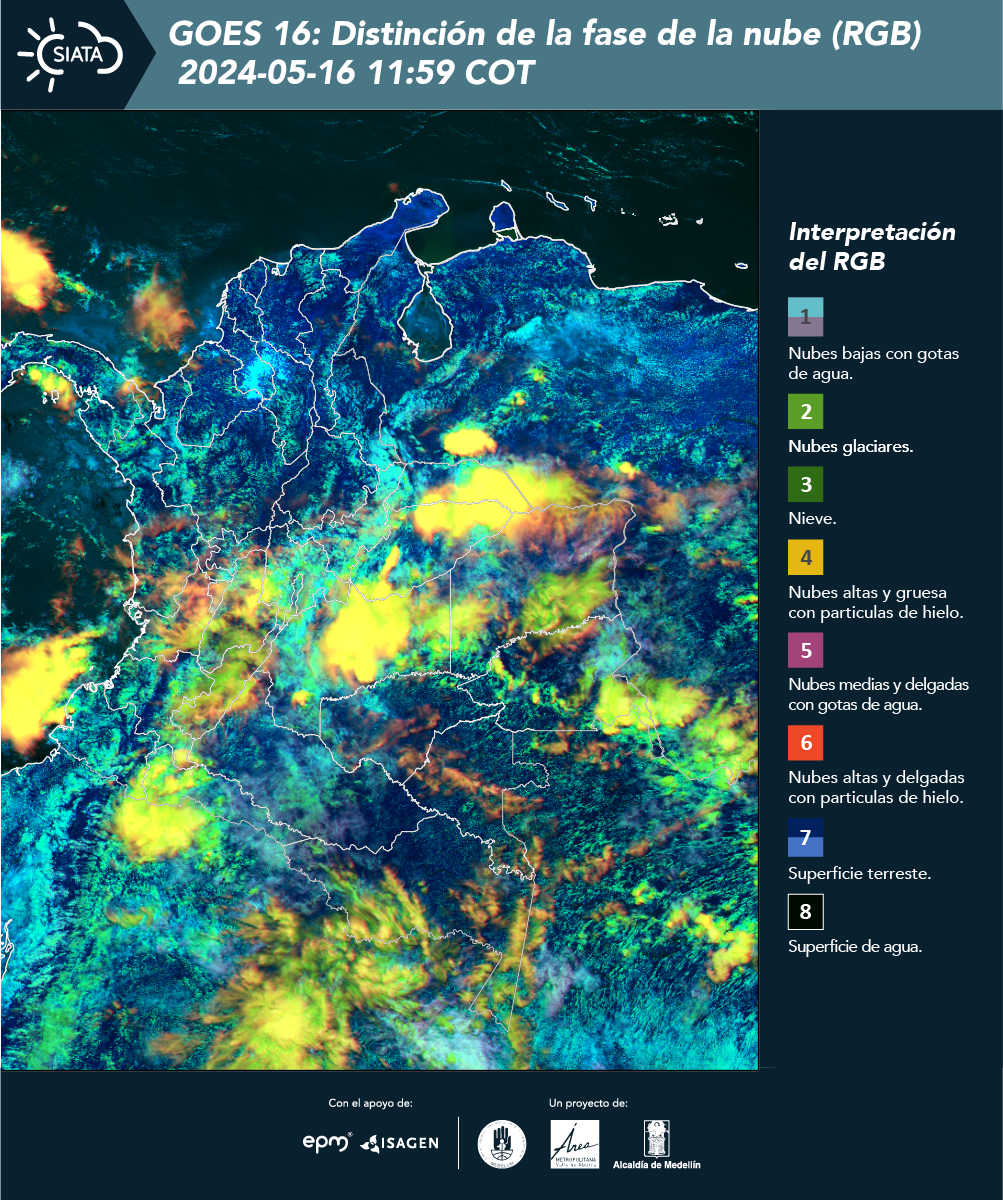1003x1200 pixels.
Task: Select the blue swatch number 7
Action: pos(805,838)
